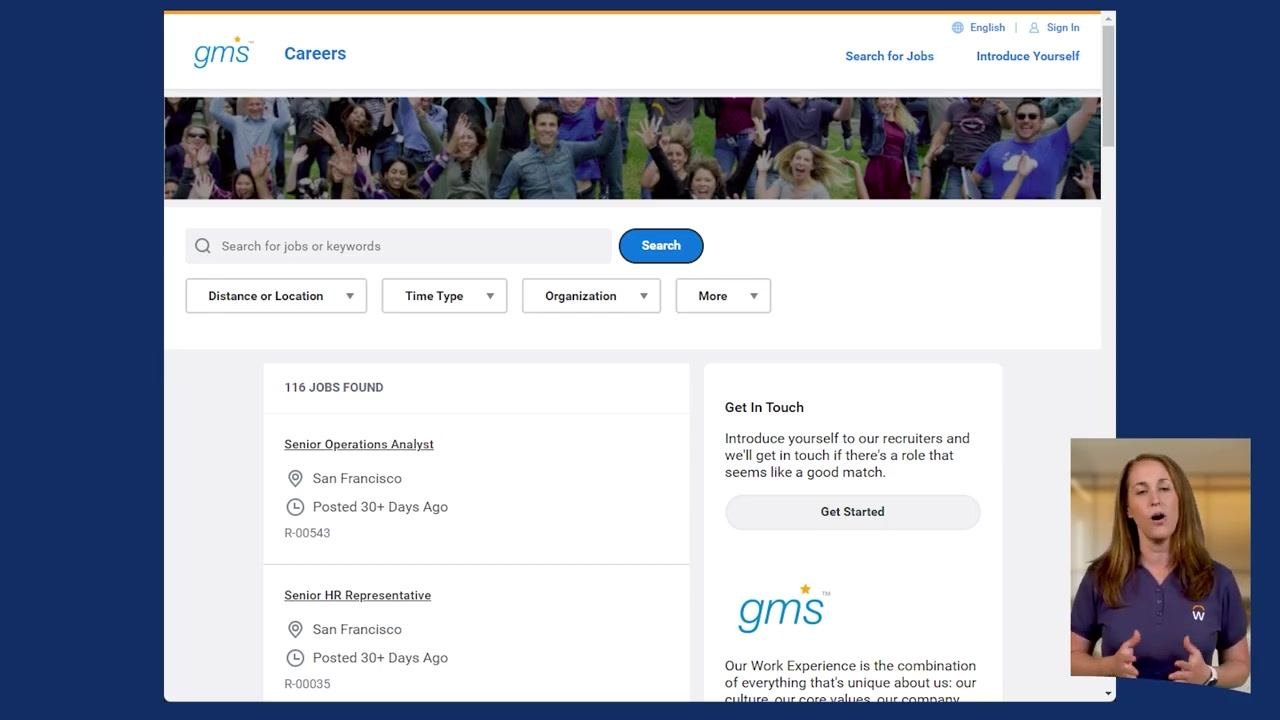Click the Get In Touch heading

(x=764, y=407)
